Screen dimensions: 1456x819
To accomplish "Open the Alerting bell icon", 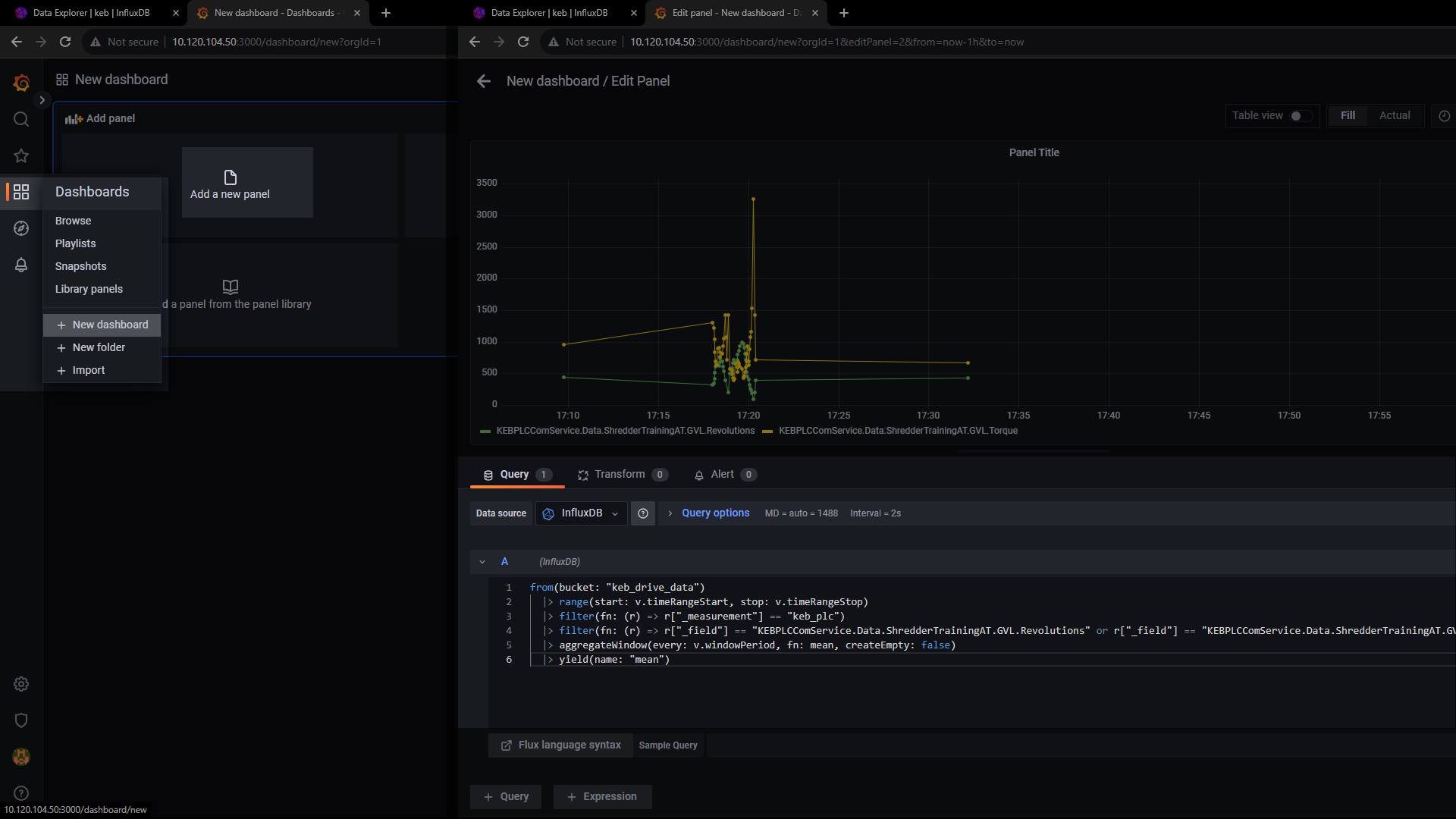I will [x=21, y=265].
